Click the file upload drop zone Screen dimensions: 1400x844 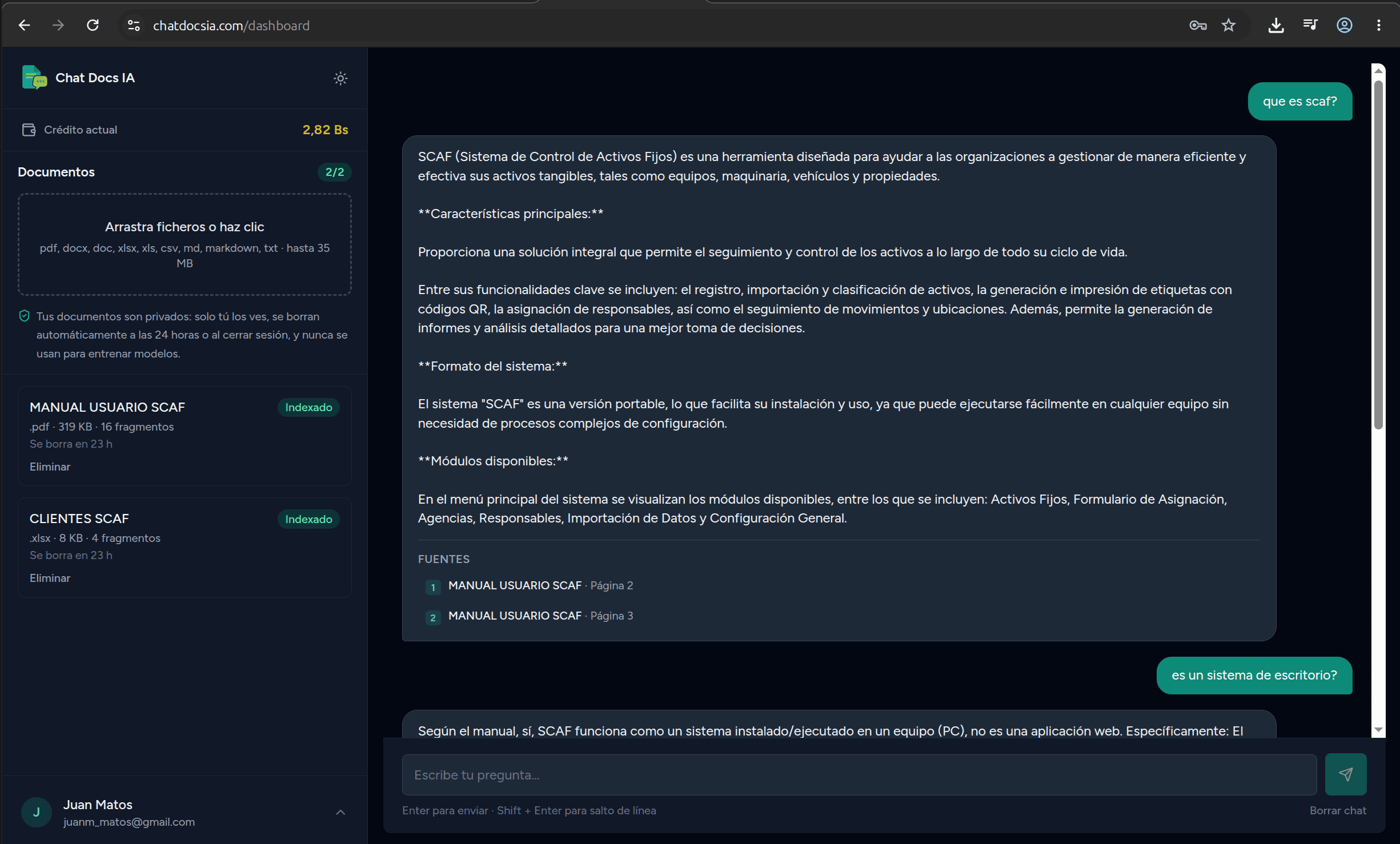point(184,244)
